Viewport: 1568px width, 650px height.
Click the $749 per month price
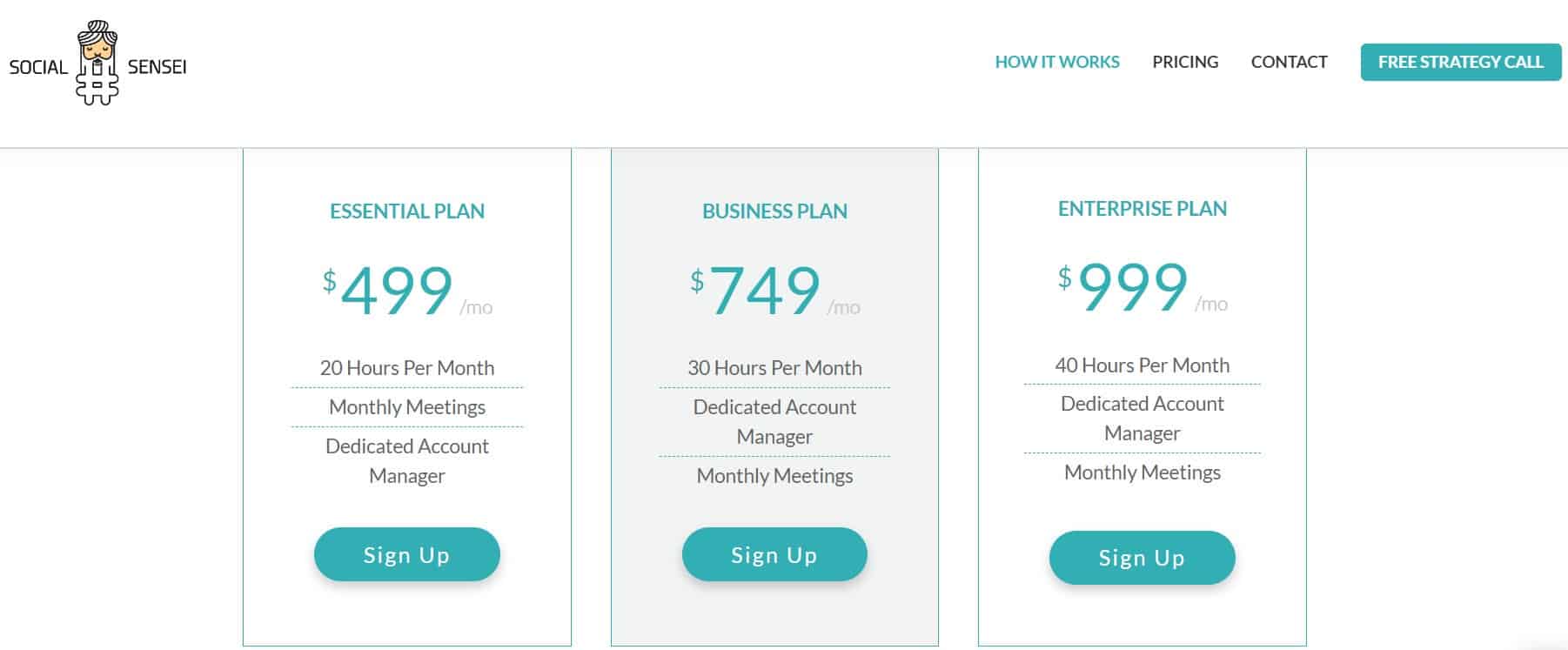tap(774, 291)
